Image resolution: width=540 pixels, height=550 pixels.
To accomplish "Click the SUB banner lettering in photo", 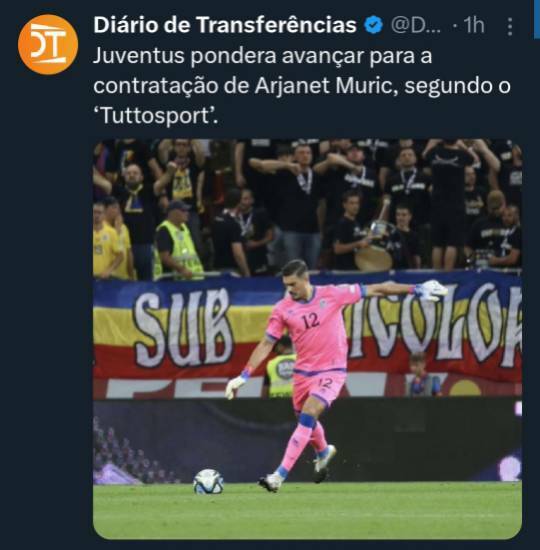I will [183, 328].
